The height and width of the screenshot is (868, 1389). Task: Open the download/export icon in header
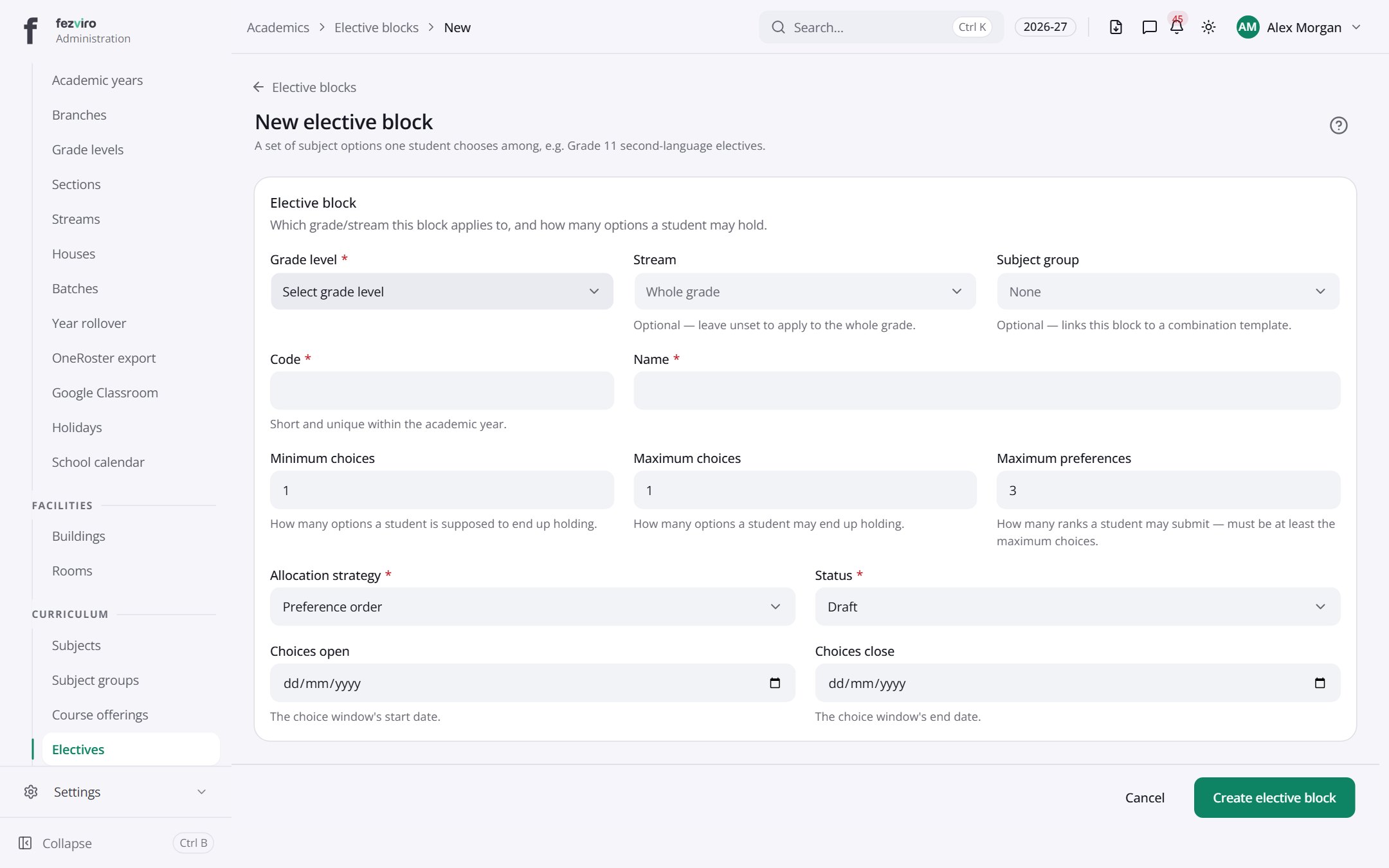coord(1116,27)
